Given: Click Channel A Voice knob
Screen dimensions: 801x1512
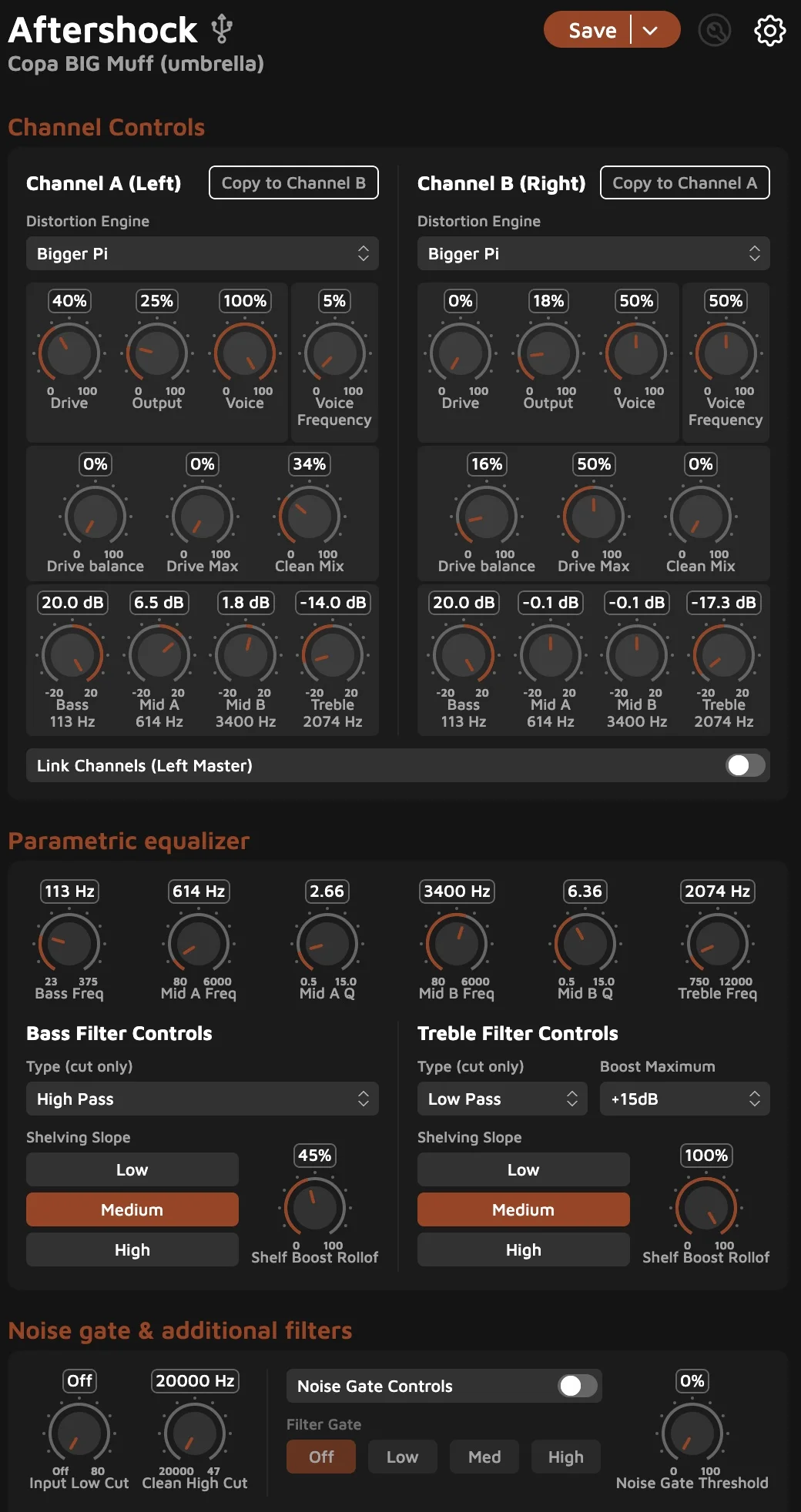Looking at the screenshot, I should (245, 352).
